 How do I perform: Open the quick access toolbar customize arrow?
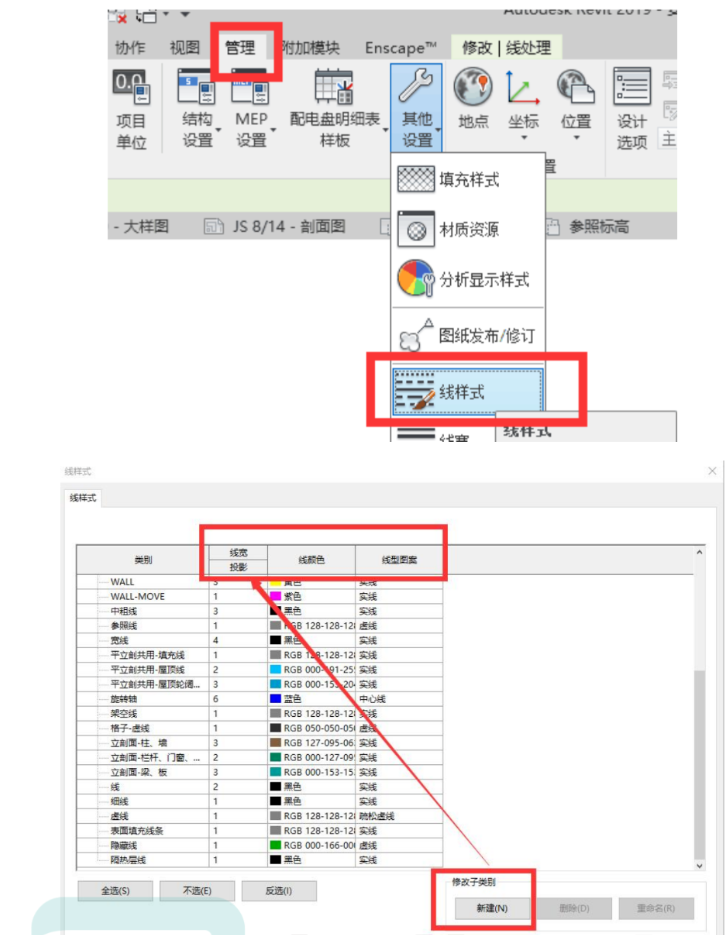point(185,14)
